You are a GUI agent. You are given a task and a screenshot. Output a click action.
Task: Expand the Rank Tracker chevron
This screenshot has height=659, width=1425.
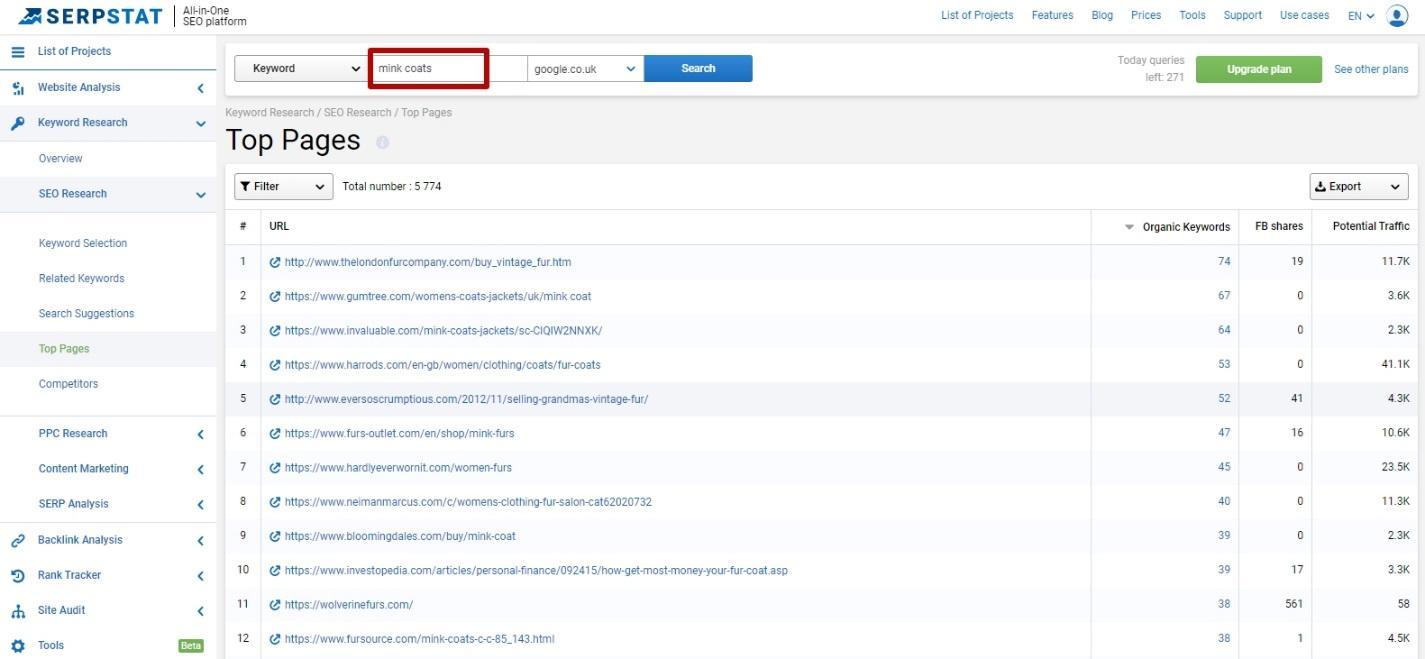[x=200, y=575]
